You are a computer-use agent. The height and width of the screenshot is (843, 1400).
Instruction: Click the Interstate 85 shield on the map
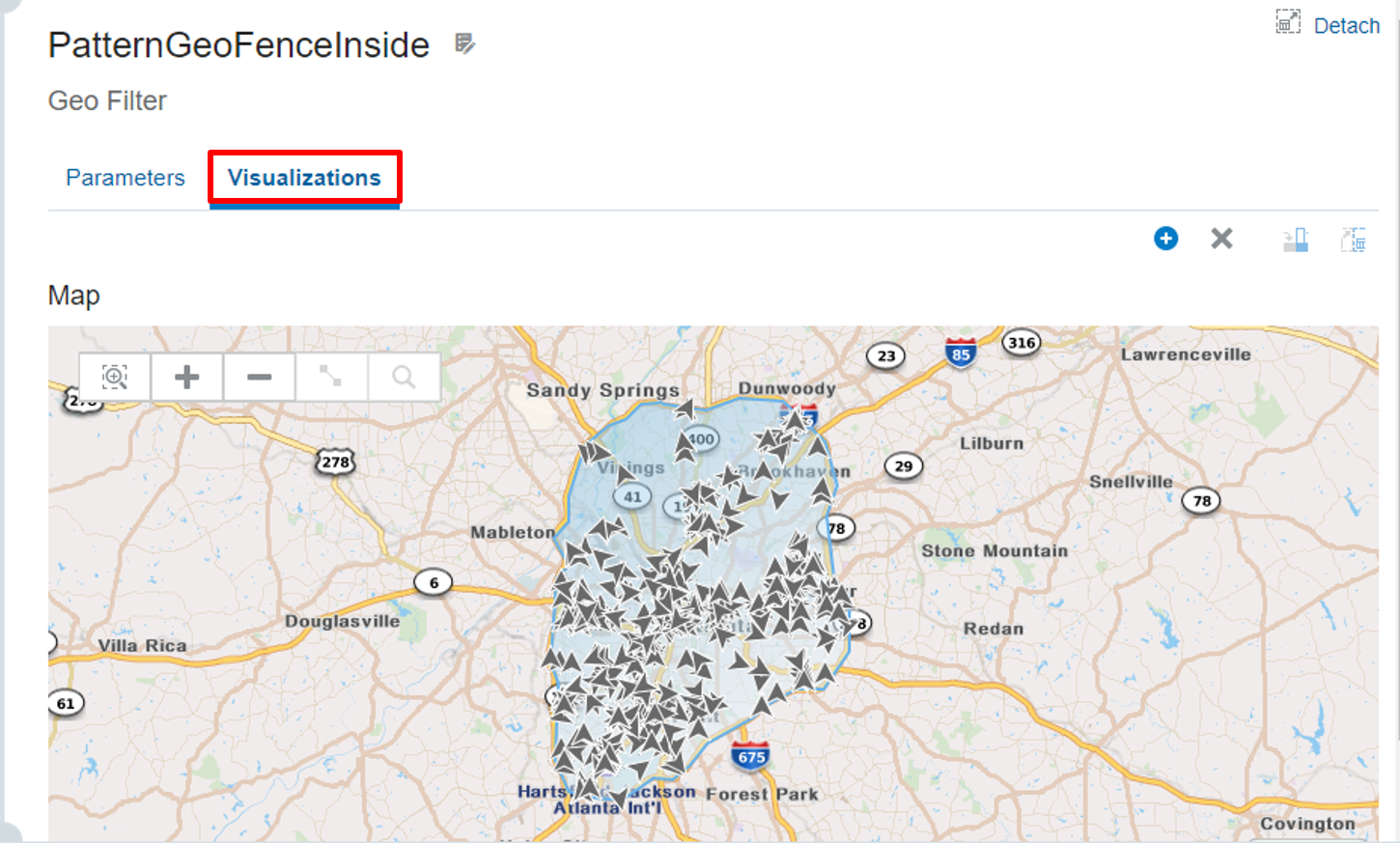click(x=960, y=353)
